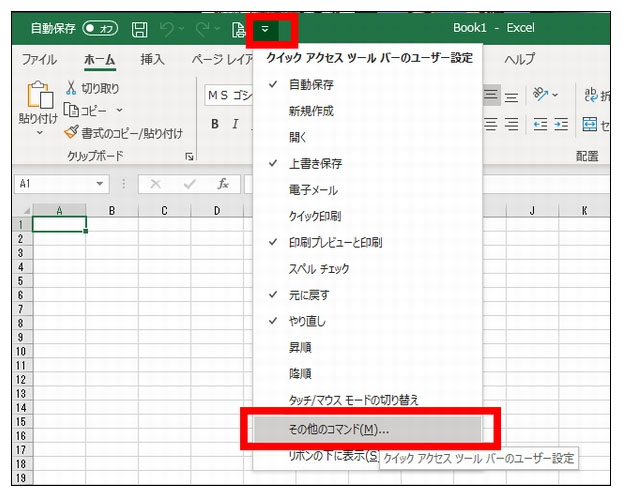Click the merge cells icon
The height and width of the screenshot is (495, 626).
coord(590,125)
